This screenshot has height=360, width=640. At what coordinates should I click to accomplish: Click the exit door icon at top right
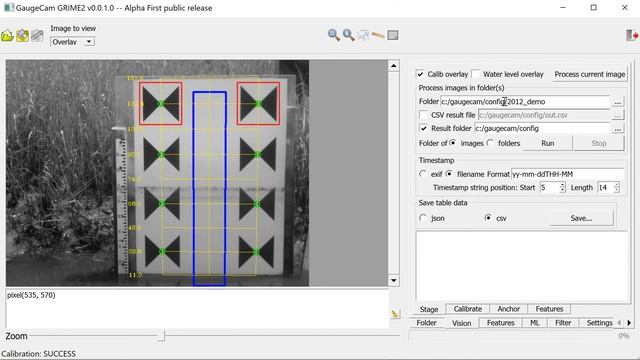tap(632, 35)
